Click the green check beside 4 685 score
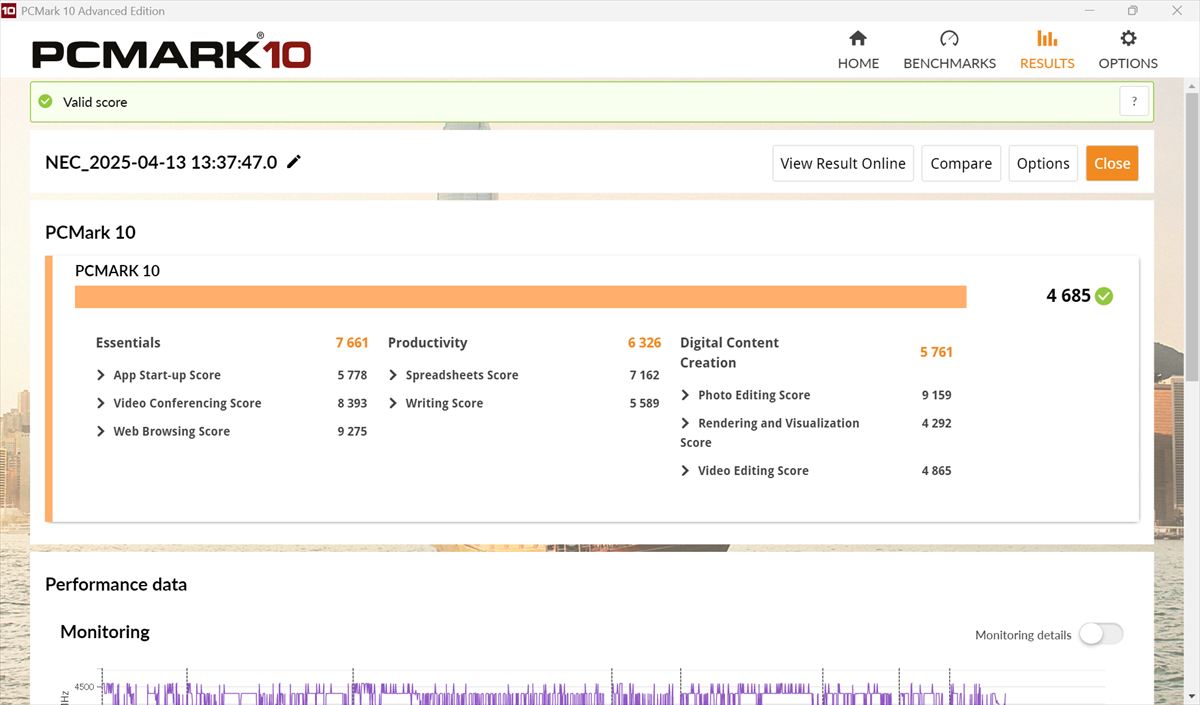Image resolution: width=1200 pixels, height=705 pixels. [1104, 296]
